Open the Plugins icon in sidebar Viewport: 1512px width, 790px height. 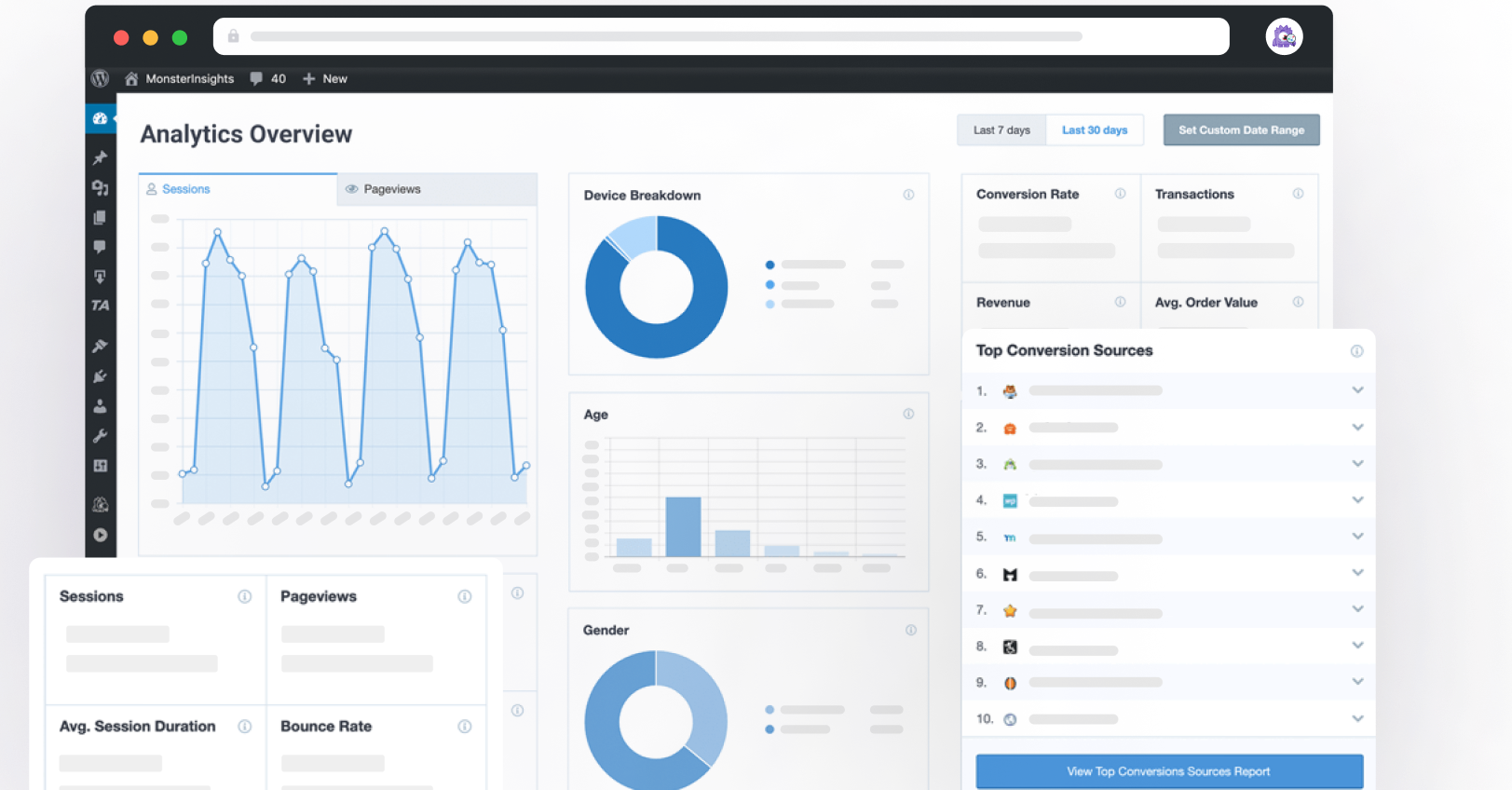(100, 376)
